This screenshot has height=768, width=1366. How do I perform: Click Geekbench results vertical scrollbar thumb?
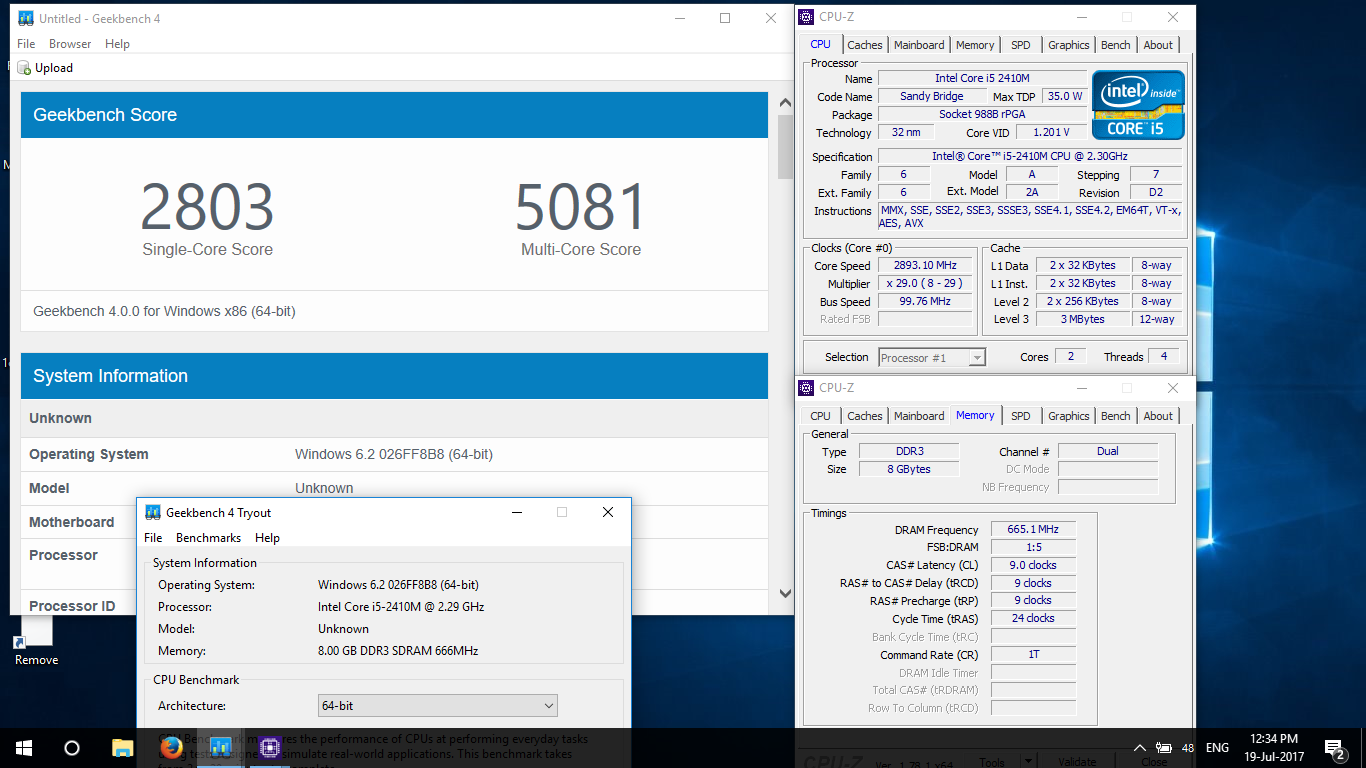[785, 145]
